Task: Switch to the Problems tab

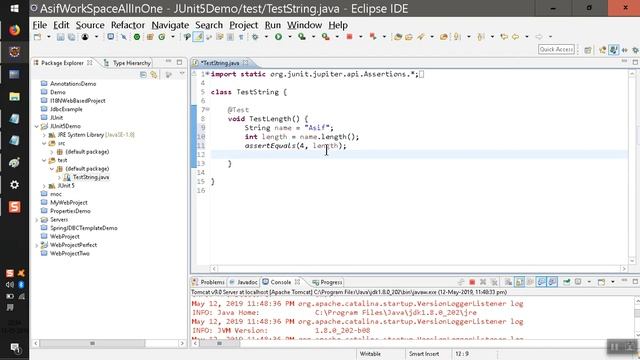Action: [208, 282]
